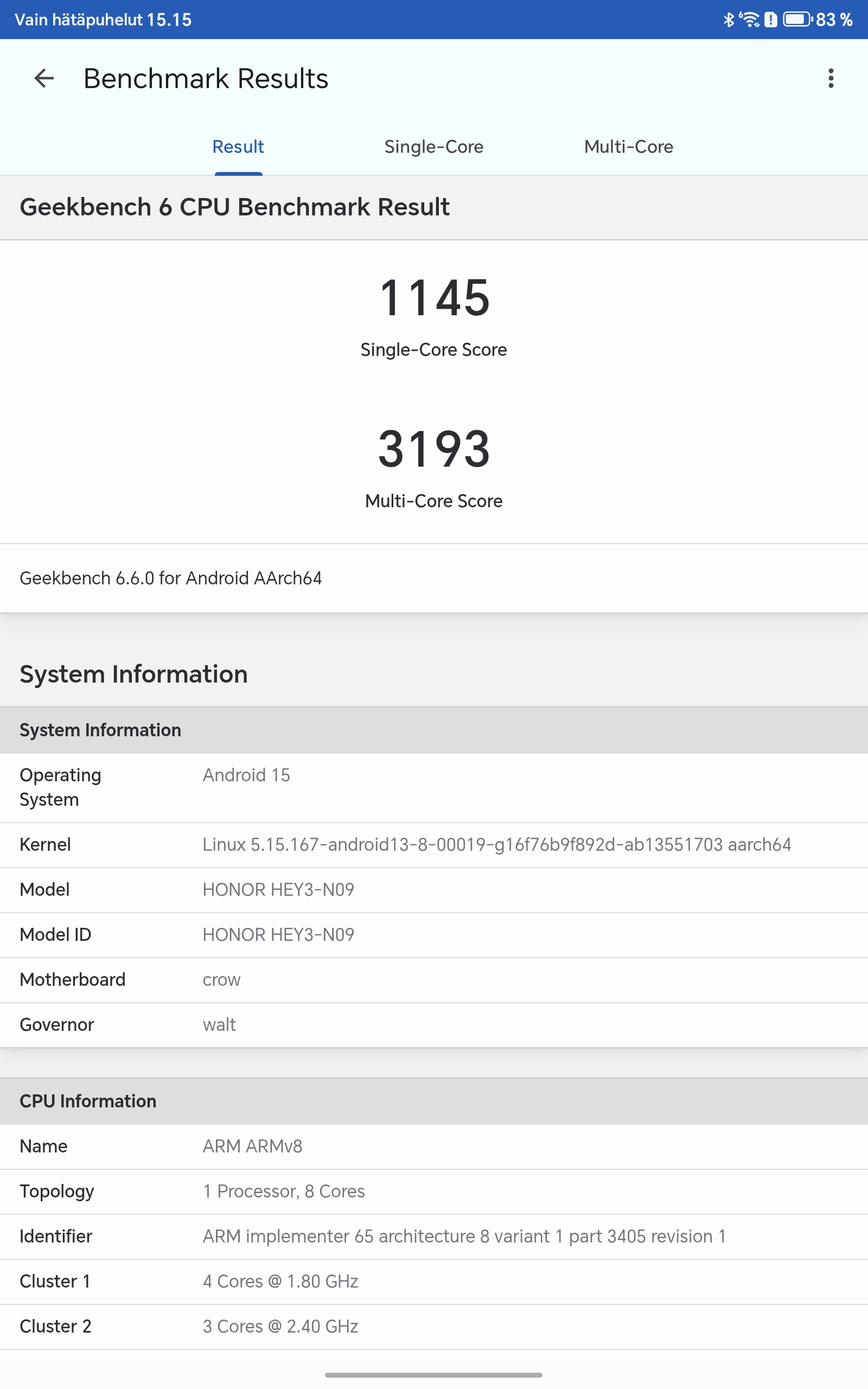Tap the Motherboard crow row

tap(221, 980)
